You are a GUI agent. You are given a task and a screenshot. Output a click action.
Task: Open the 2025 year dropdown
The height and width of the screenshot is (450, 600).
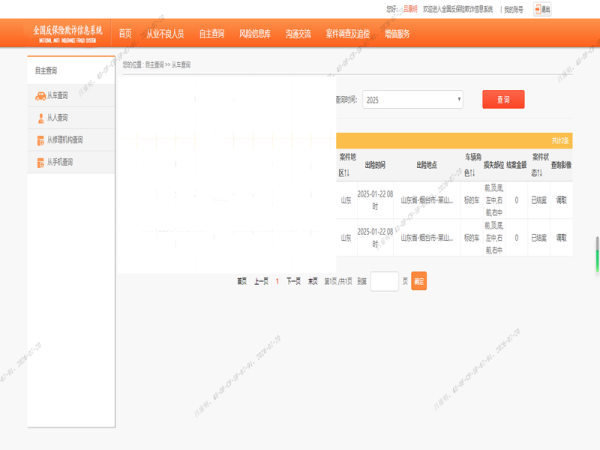pyautogui.click(x=412, y=100)
